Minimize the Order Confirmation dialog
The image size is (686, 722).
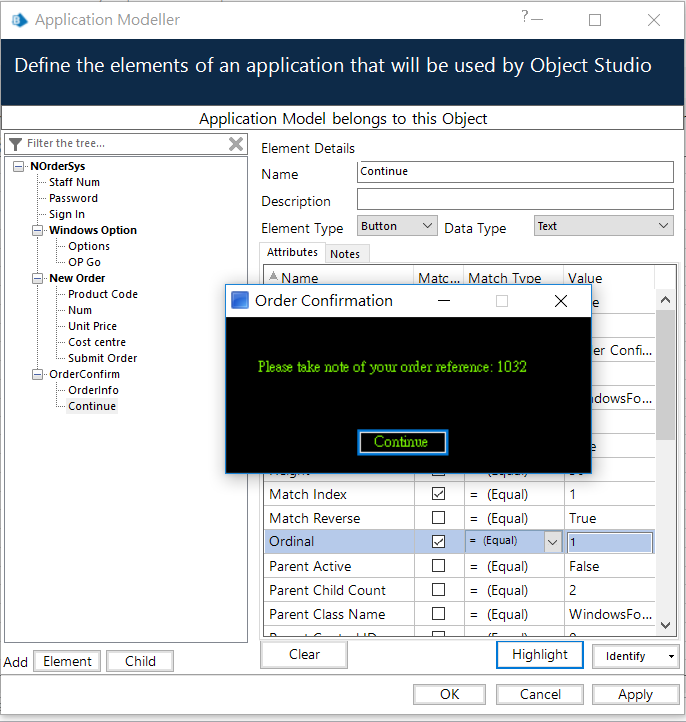[x=444, y=301]
